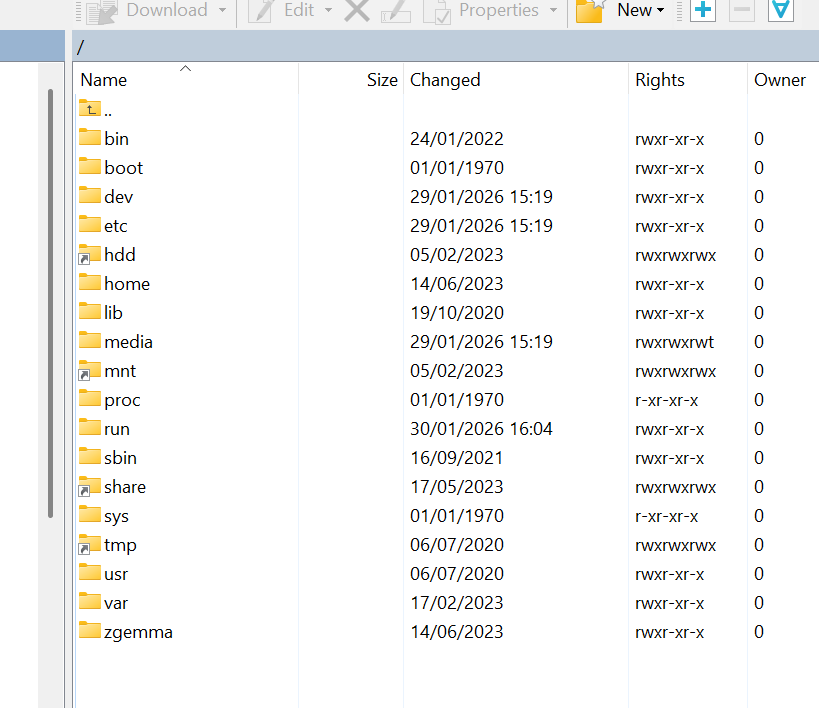Click the Delete X icon
This screenshot has width=819, height=708.
357,10
